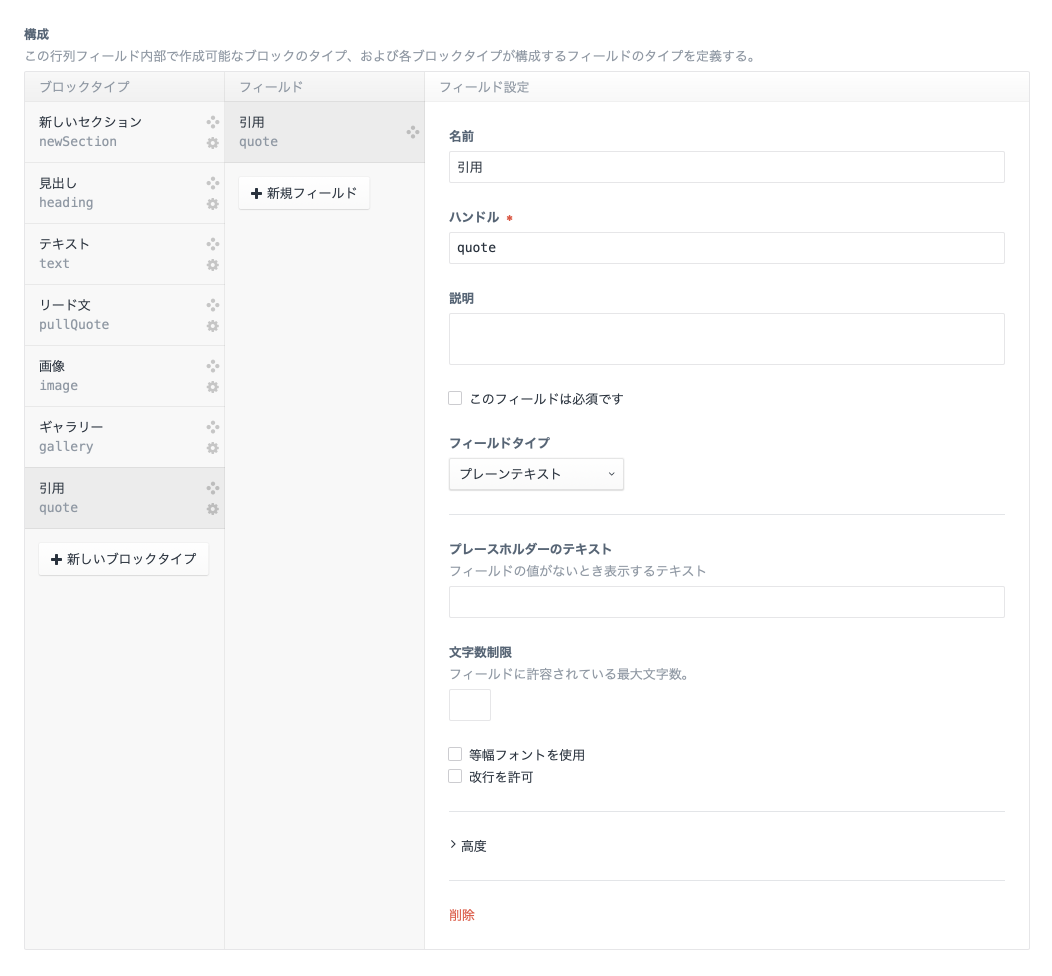The width and height of the screenshot is (1052, 976).
Task: Enable the このフィールドは必須です checkbox
Action: pos(455,398)
